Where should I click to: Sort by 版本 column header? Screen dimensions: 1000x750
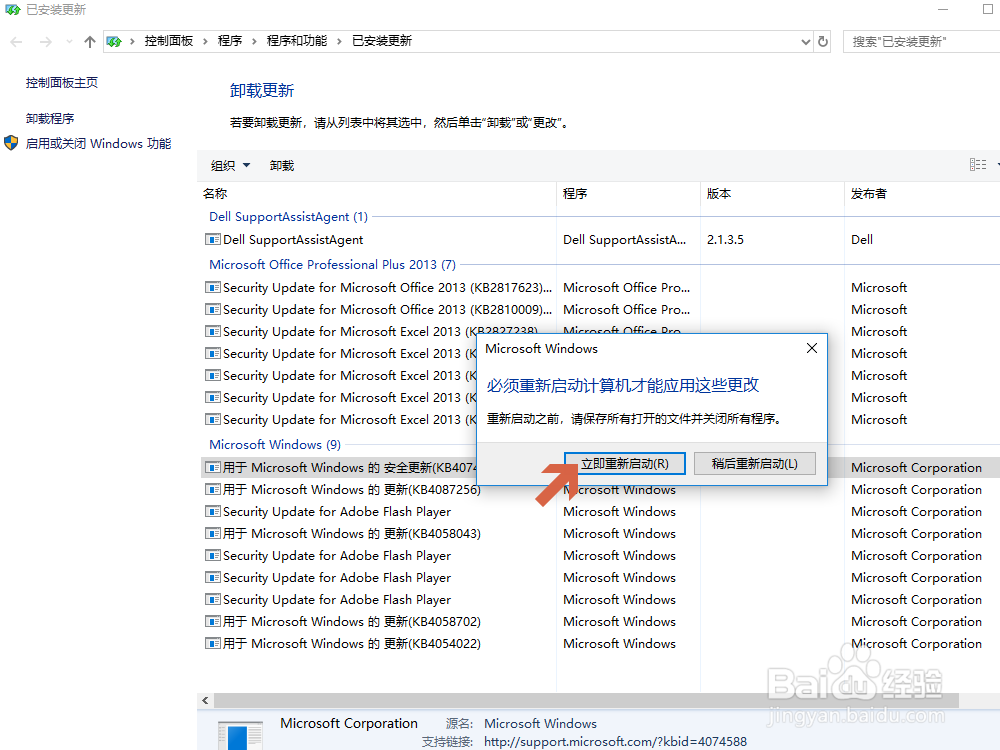pos(719,193)
